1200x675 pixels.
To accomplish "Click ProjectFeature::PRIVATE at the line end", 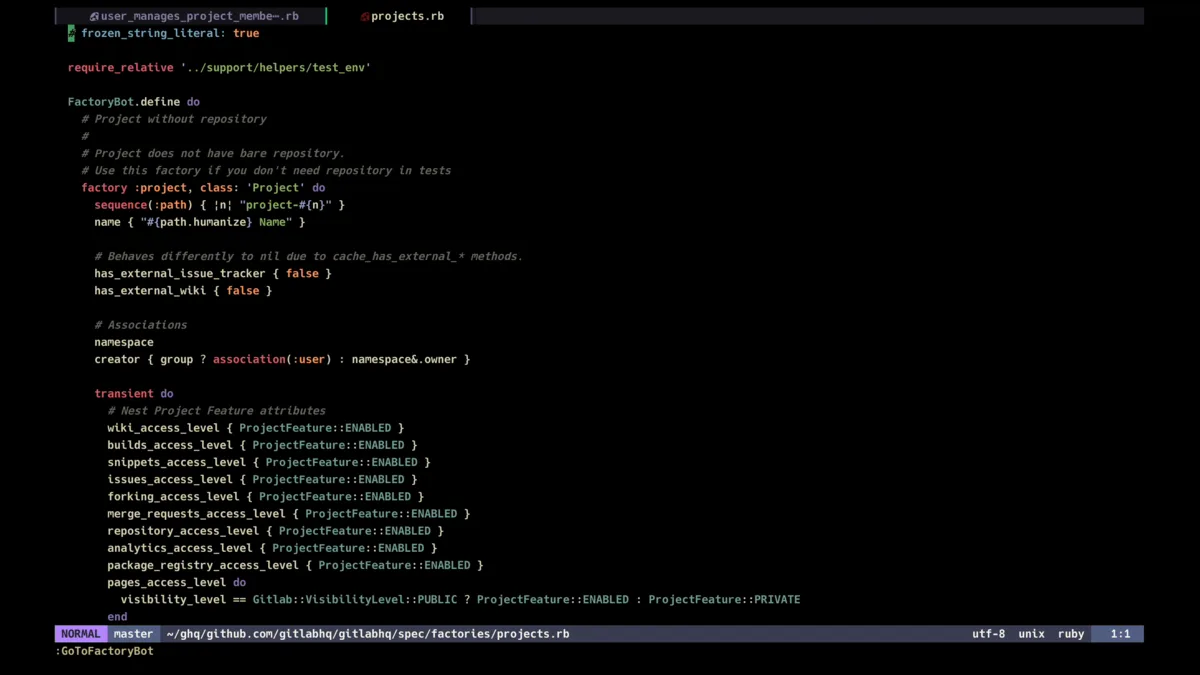I will pyautogui.click(x=725, y=600).
